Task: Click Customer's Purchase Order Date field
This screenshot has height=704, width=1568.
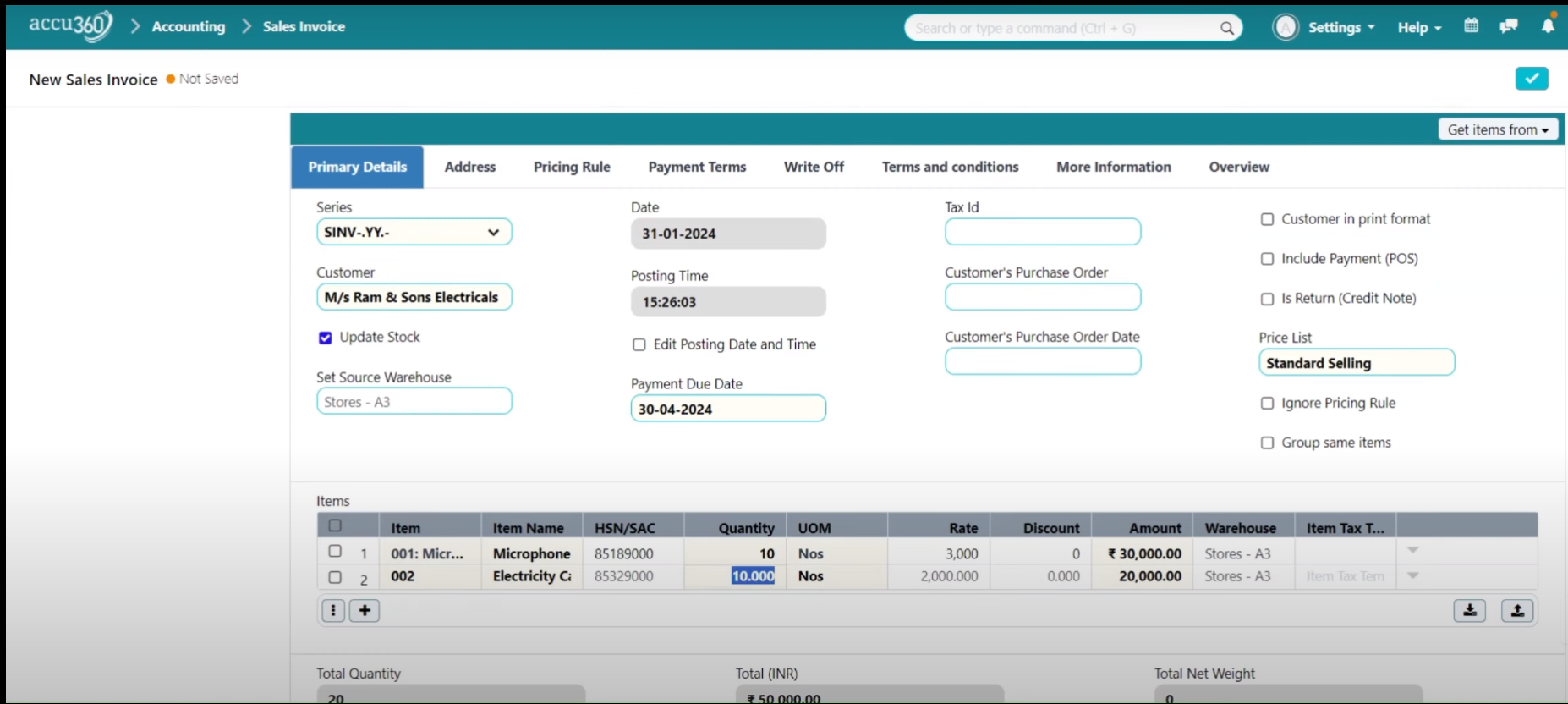Action: [1043, 361]
